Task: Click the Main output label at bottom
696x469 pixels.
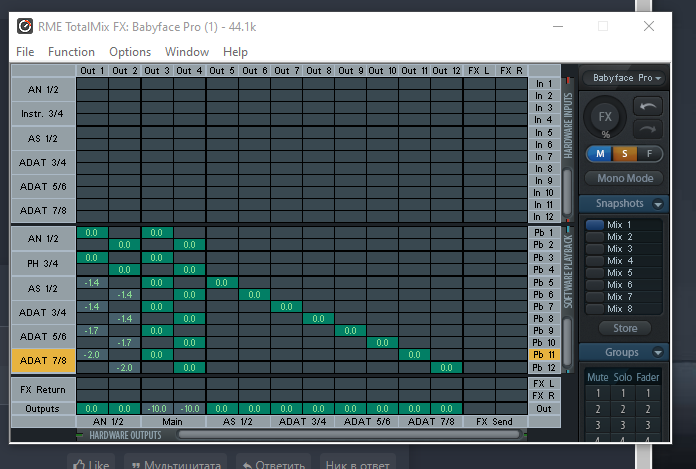Action: [x=173, y=422]
